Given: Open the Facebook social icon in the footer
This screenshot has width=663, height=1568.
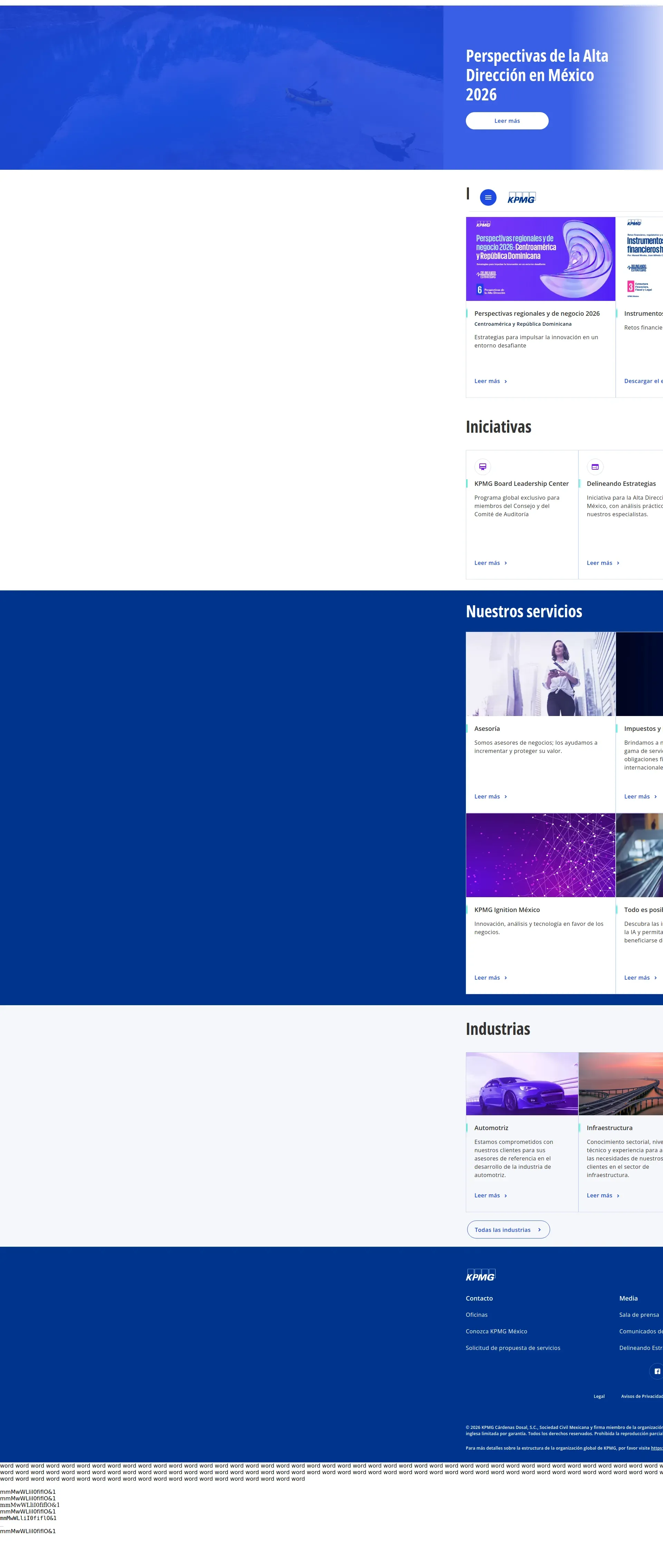Looking at the screenshot, I should point(657,1371).
